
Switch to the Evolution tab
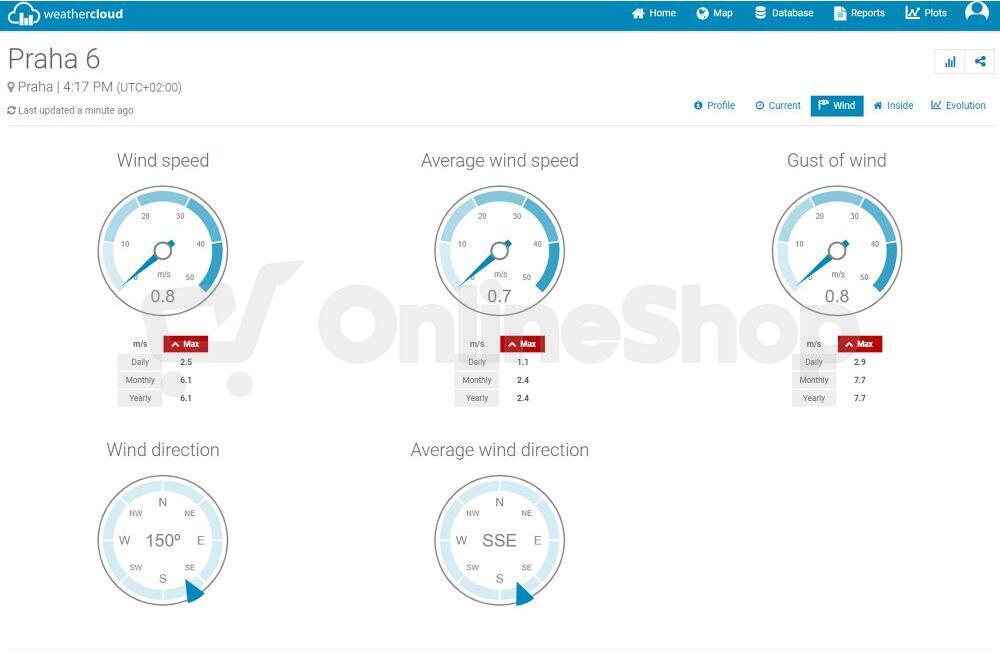pos(958,106)
